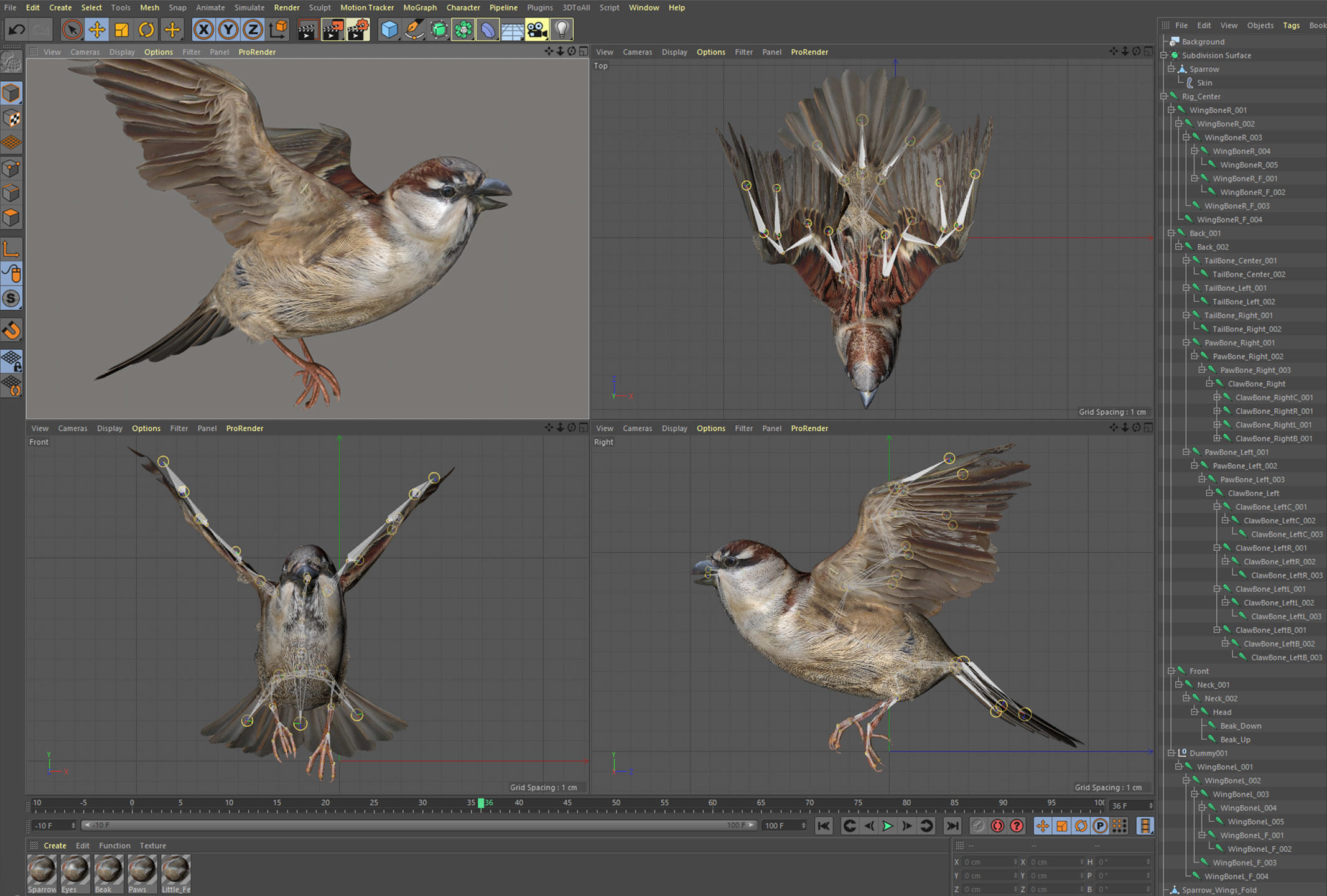Open Tags menu in Object Manager
The image size is (1327, 896).
coord(1291,26)
